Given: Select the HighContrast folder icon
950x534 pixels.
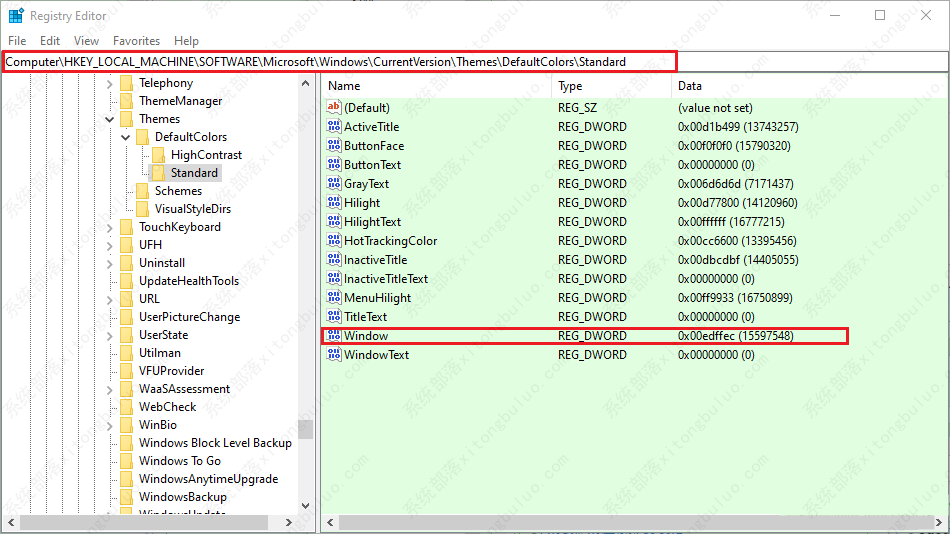Looking at the screenshot, I should pyautogui.click(x=159, y=155).
